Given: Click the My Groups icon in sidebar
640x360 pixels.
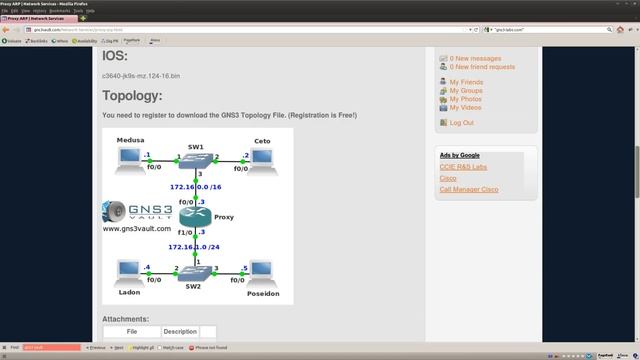Looking at the screenshot, I should (x=443, y=91).
